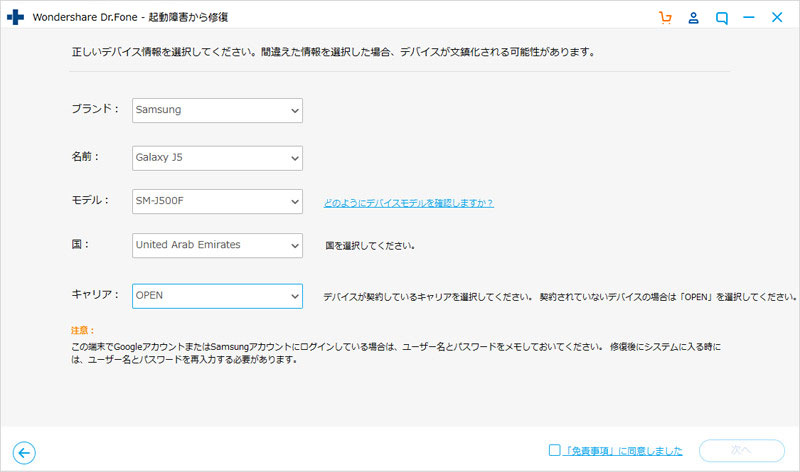Open the 免責事項 disclaimer link
This screenshot has height=472, width=800.
(x=622, y=451)
